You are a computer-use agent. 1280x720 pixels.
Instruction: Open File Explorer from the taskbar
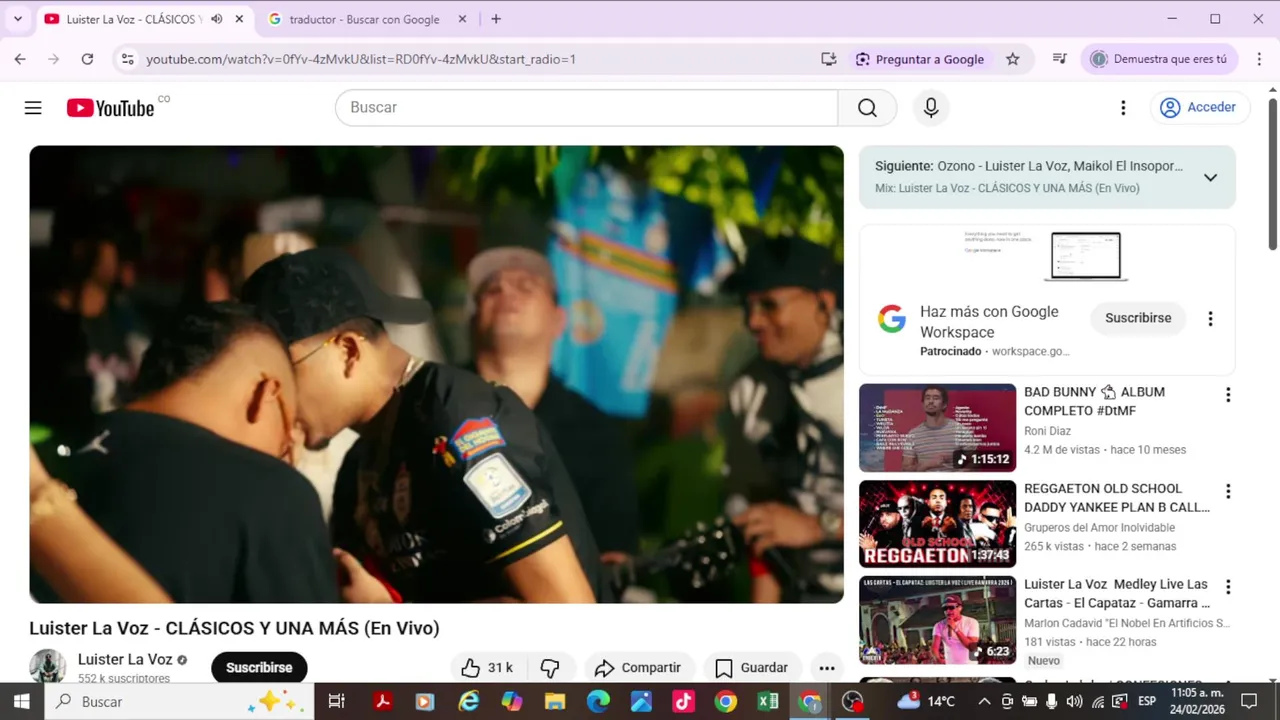[555, 701]
